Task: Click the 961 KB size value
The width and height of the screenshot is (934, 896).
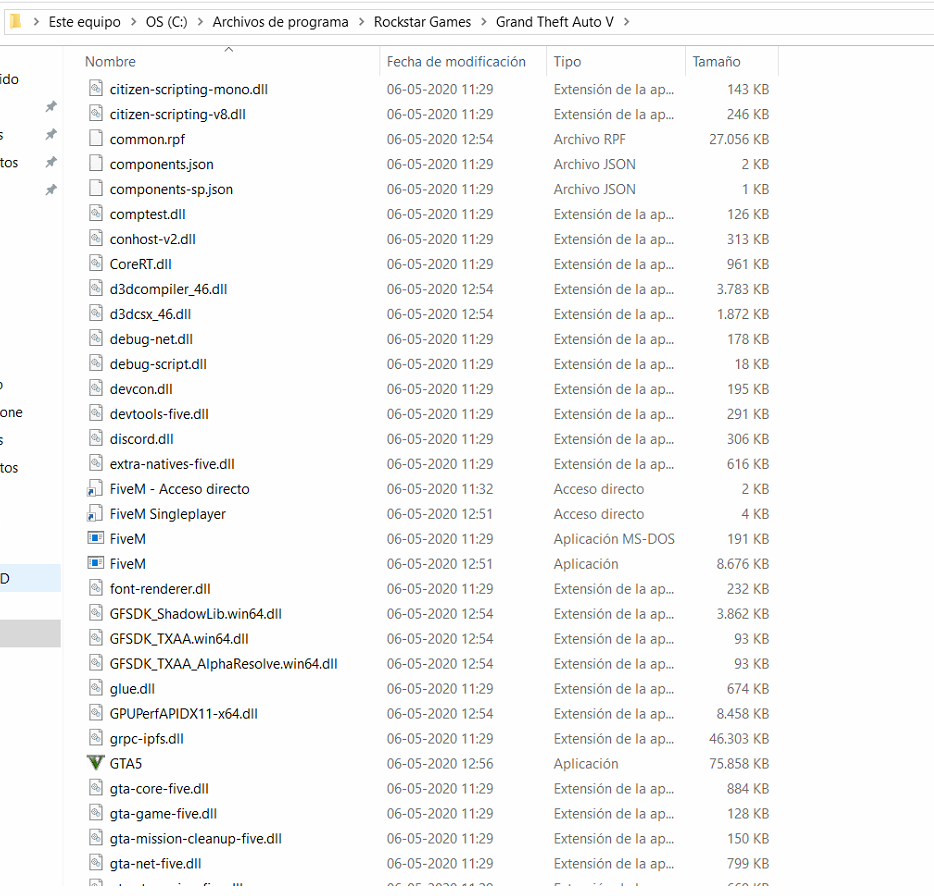Action: [748, 265]
